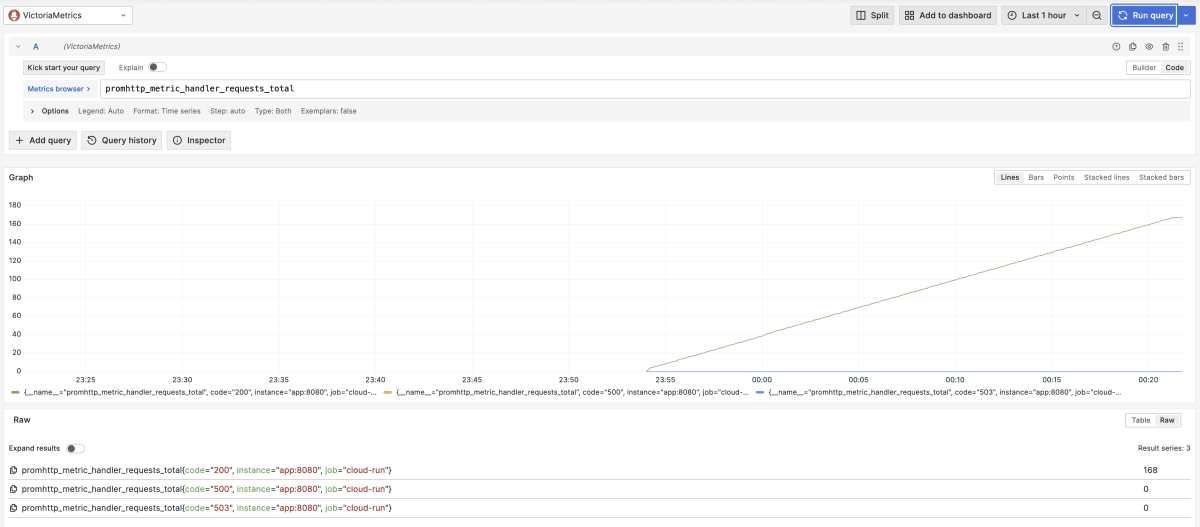The image size is (1200, 527).
Task: Open the Metrics browser
Action: point(59,89)
